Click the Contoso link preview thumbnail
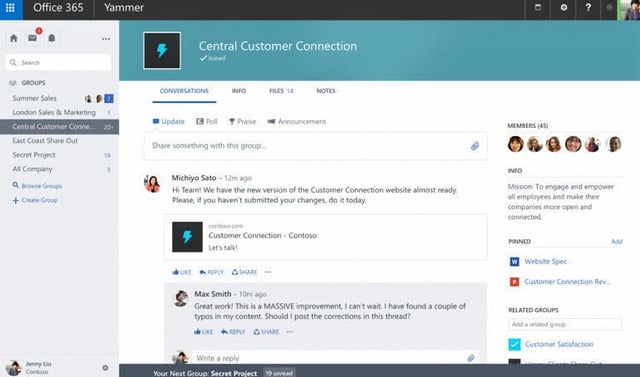640x377 pixels. (x=187, y=237)
